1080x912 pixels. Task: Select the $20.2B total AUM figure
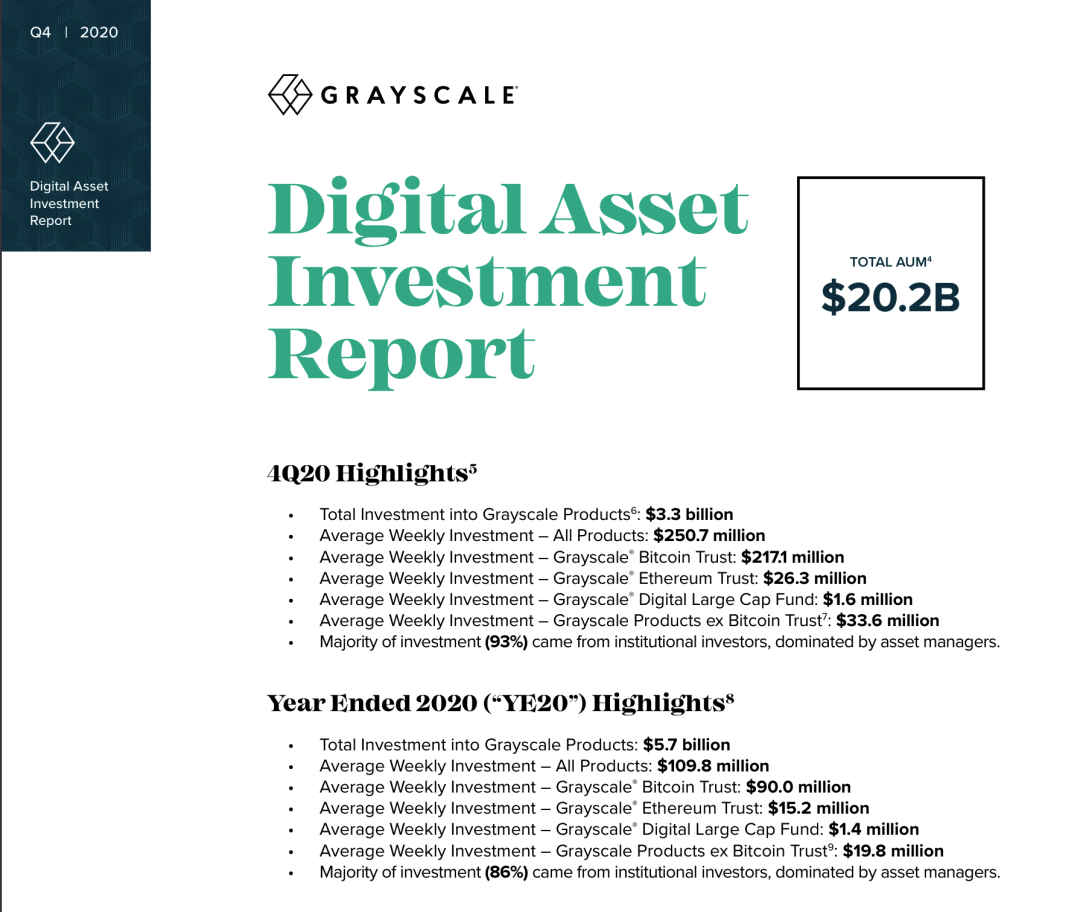891,298
